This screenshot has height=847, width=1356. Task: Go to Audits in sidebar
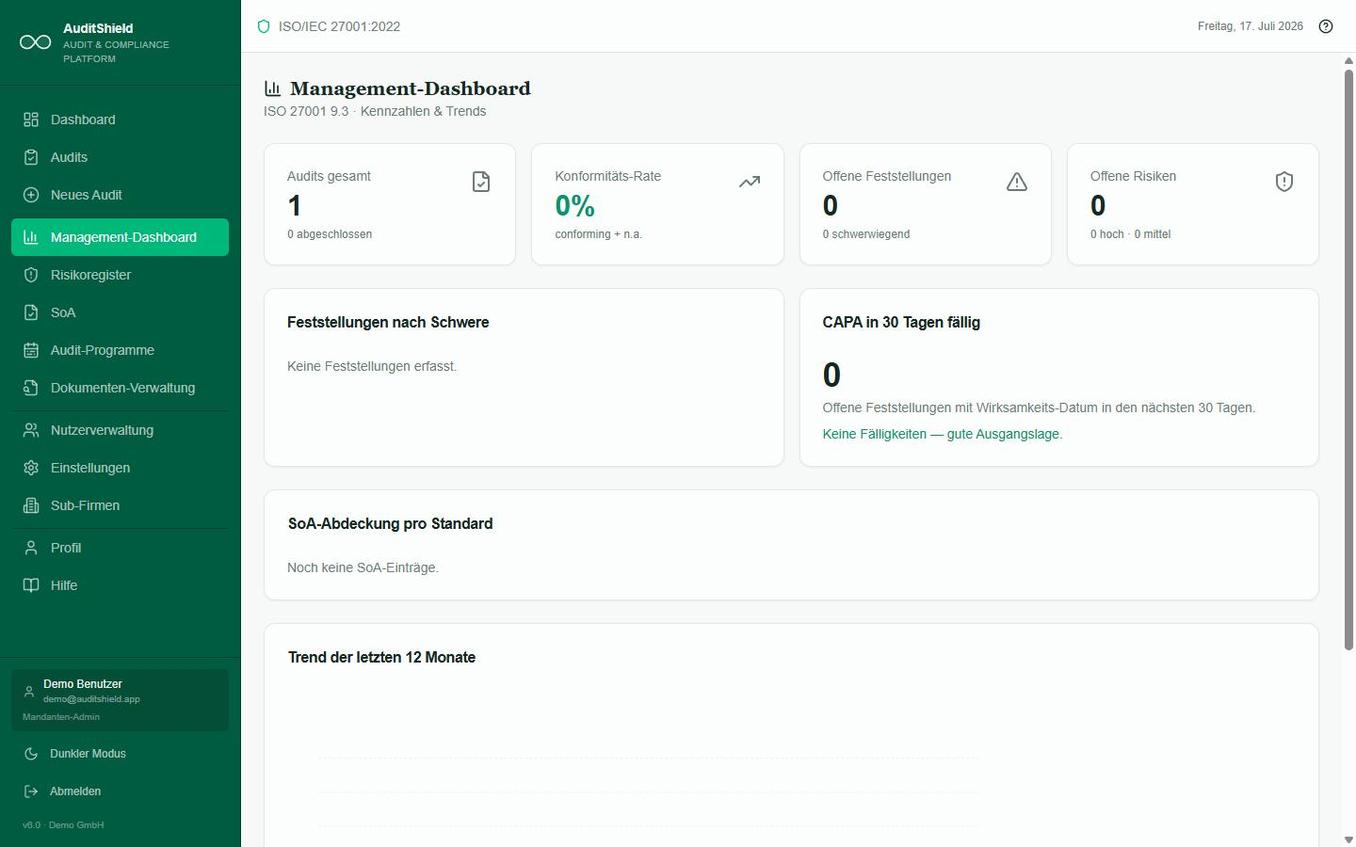120,157
